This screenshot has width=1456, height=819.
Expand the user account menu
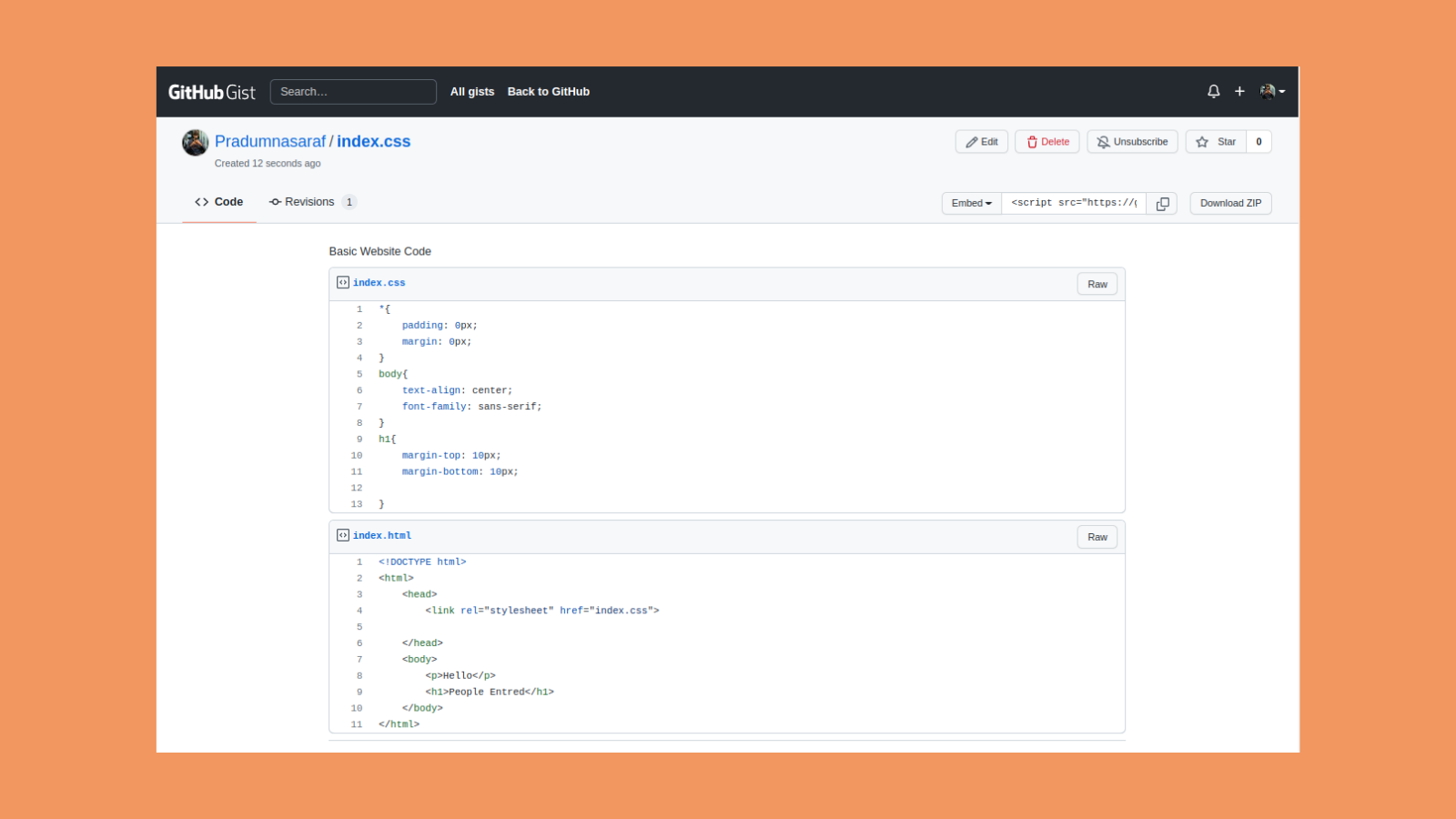pyautogui.click(x=1272, y=92)
